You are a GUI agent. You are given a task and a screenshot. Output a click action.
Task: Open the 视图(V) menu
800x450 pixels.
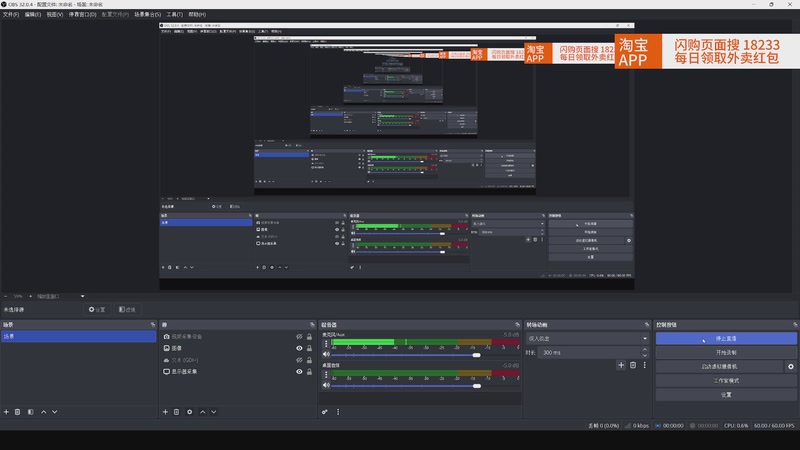point(55,14)
